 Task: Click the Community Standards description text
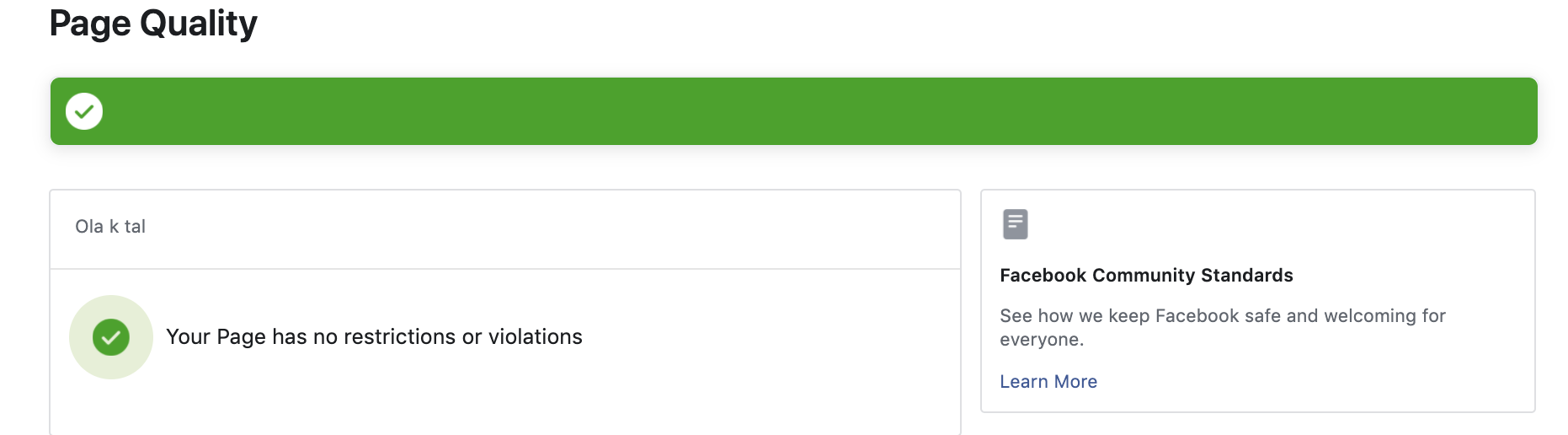pyautogui.click(x=1223, y=328)
